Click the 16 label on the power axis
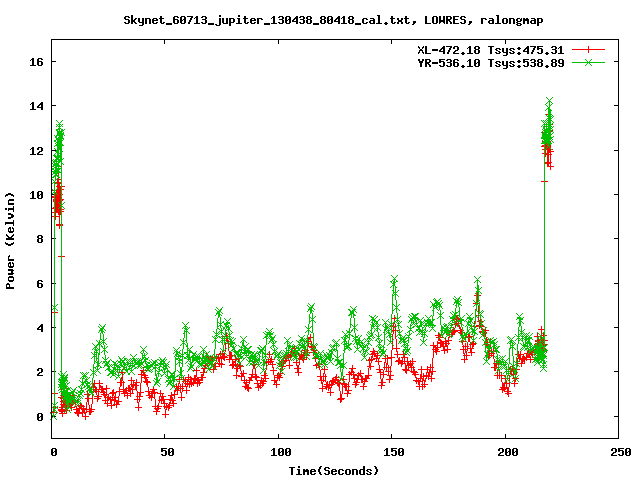Viewport: 640px width, 480px height. [x=37, y=62]
